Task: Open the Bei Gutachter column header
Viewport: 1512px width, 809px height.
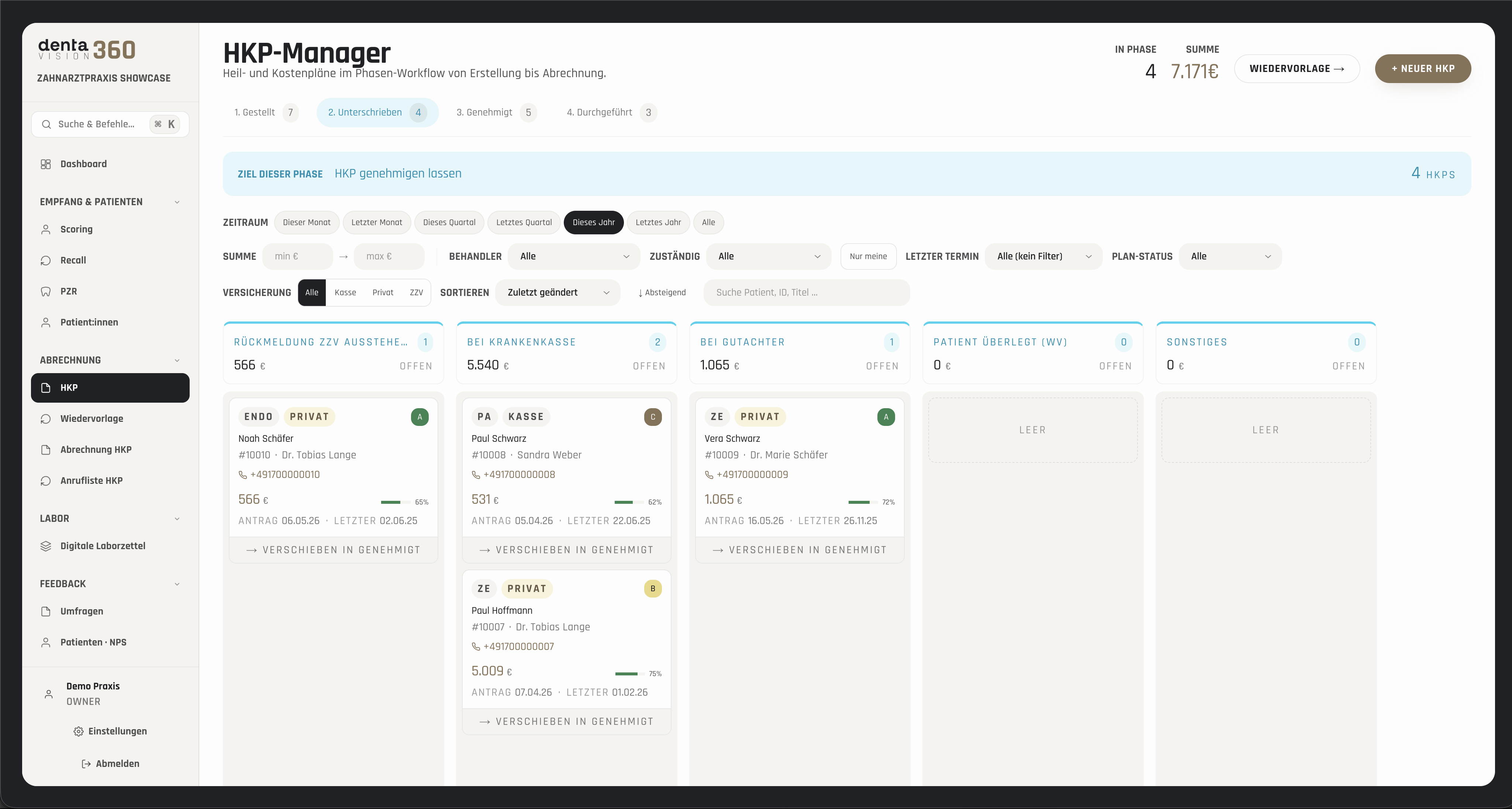Action: (x=800, y=353)
